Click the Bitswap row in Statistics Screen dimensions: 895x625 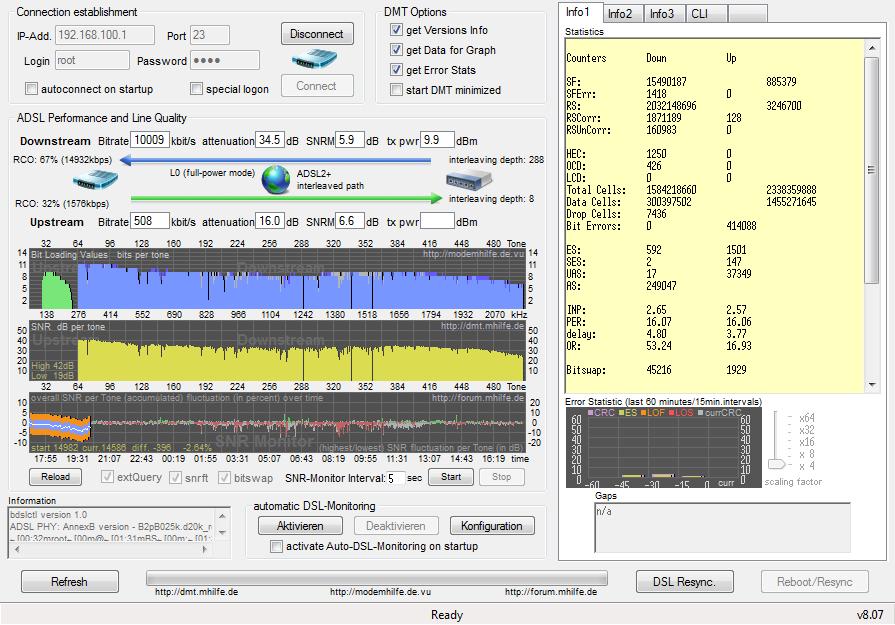657,370
